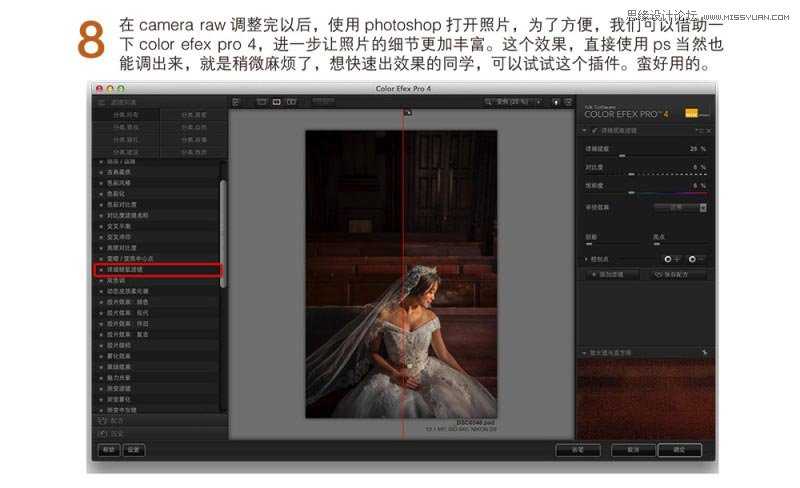Click add positive control point button

[x=671, y=259]
